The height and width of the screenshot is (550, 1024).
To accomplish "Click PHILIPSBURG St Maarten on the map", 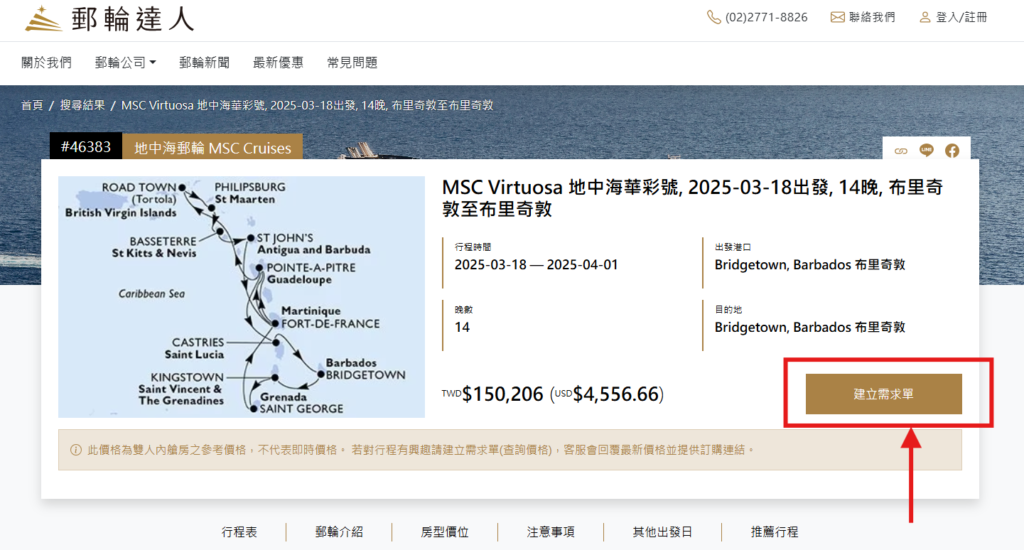I will click(x=249, y=193).
